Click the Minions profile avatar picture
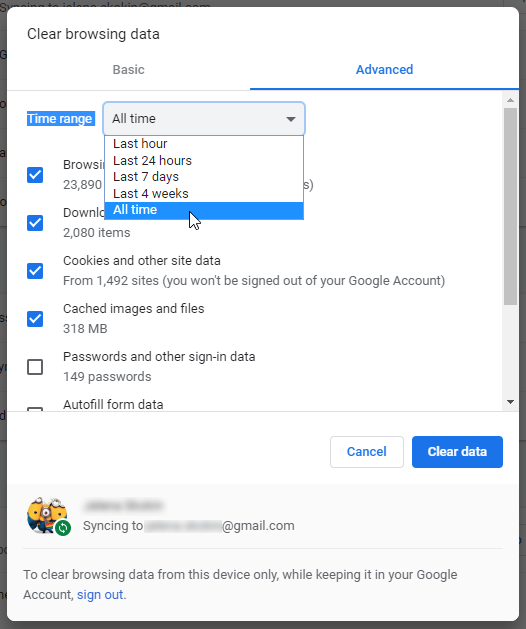The width and height of the screenshot is (526, 629). 47,515
